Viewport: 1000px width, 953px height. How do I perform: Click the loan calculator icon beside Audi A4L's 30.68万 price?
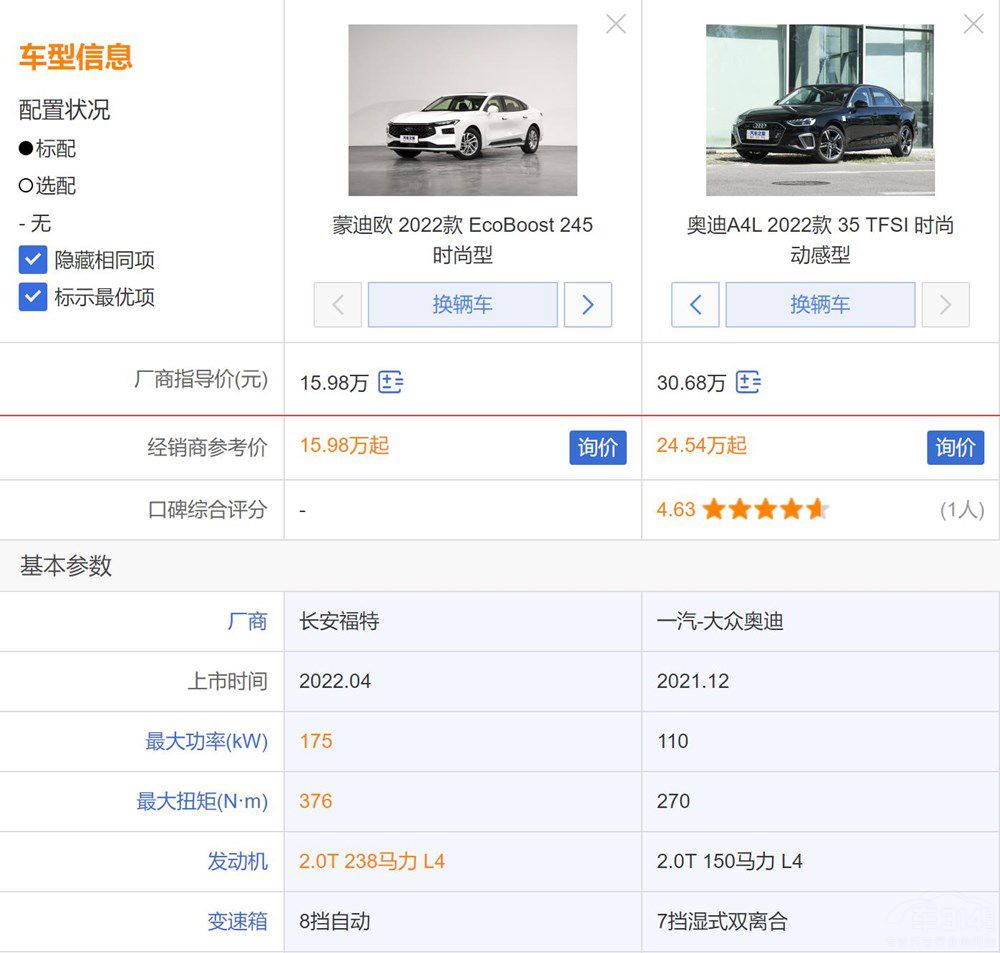[x=749, y=382]
